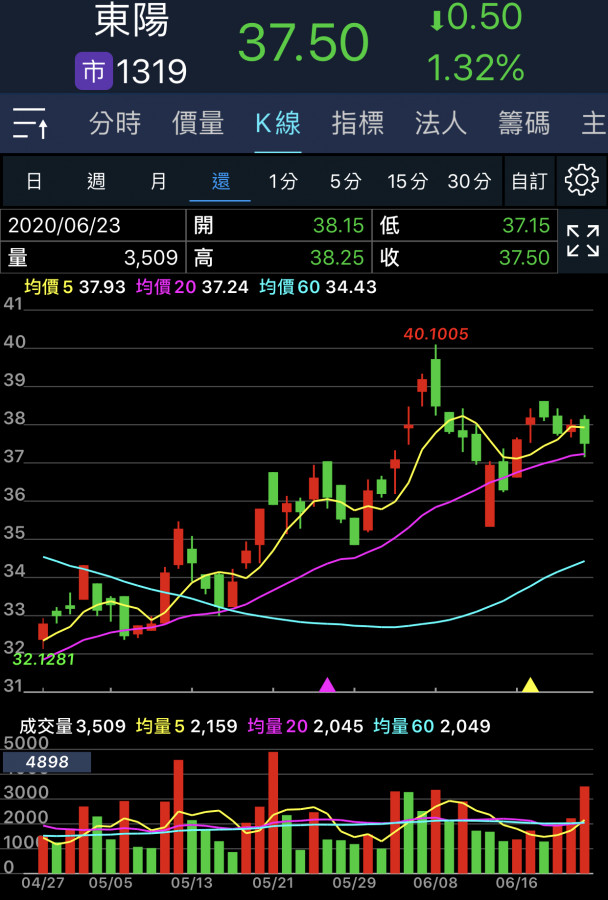Tap the 自訂 custom period button
This screenshot has width=608, height=900.
click(x=529, y=181)
